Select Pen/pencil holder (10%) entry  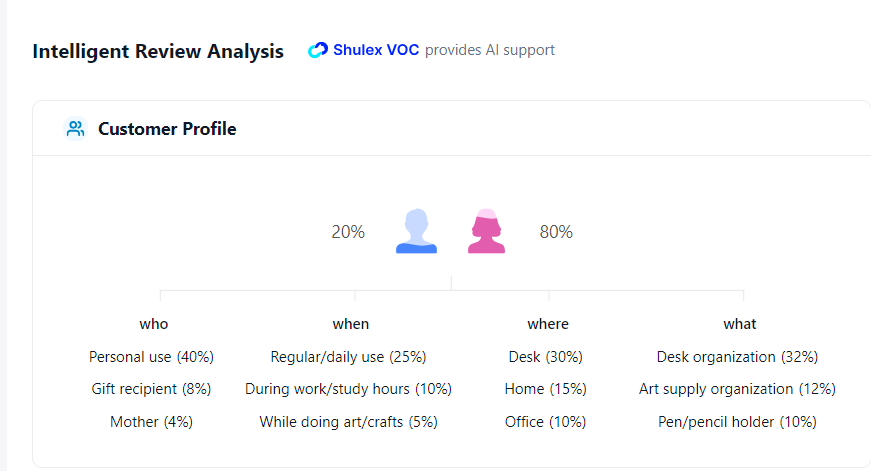click(x=737, y=422)
